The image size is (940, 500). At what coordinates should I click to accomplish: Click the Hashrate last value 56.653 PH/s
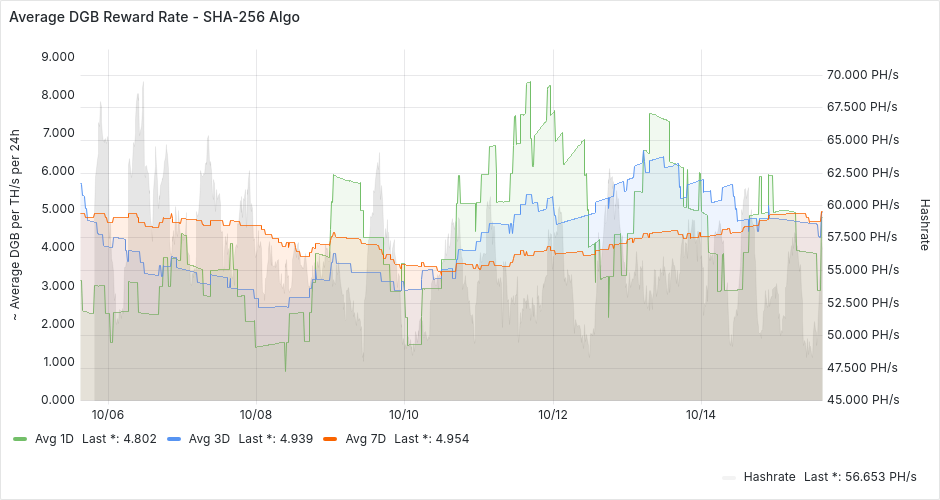click(880, 476)
